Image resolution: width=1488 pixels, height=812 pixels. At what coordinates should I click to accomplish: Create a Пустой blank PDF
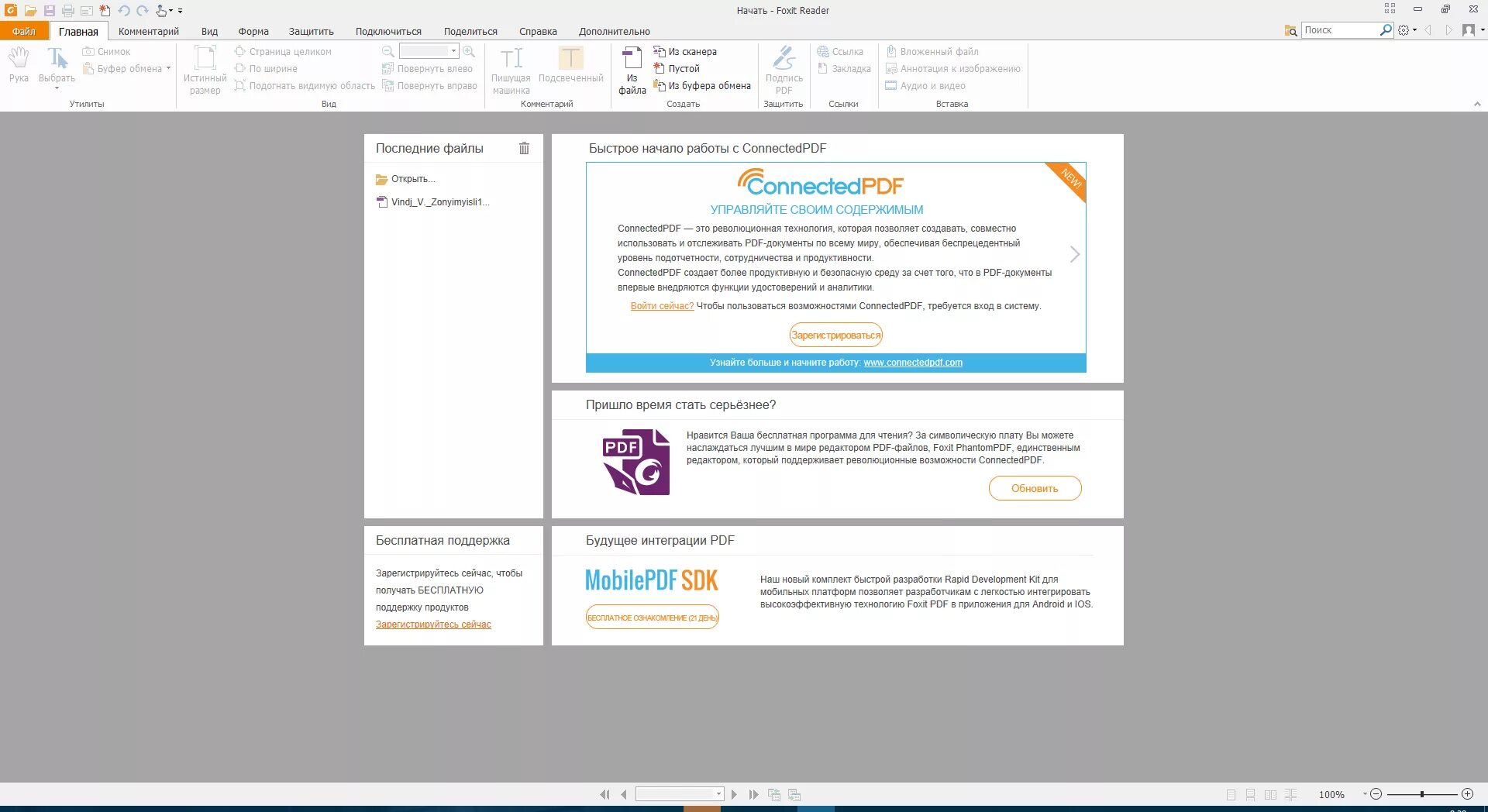point(677,69)
